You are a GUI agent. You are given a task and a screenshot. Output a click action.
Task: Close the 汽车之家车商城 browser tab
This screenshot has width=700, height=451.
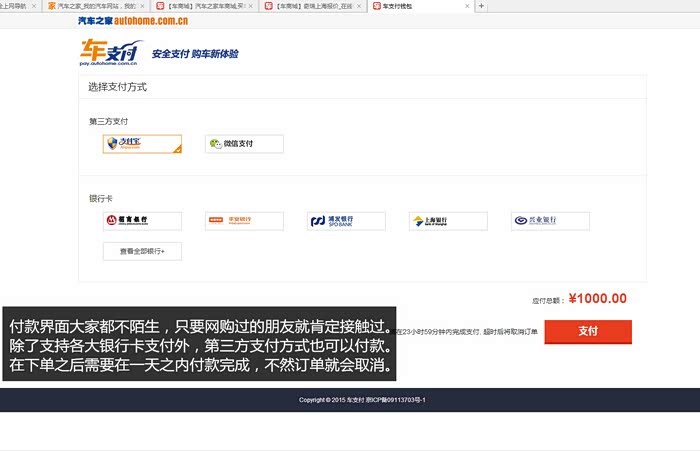point(250,6)
